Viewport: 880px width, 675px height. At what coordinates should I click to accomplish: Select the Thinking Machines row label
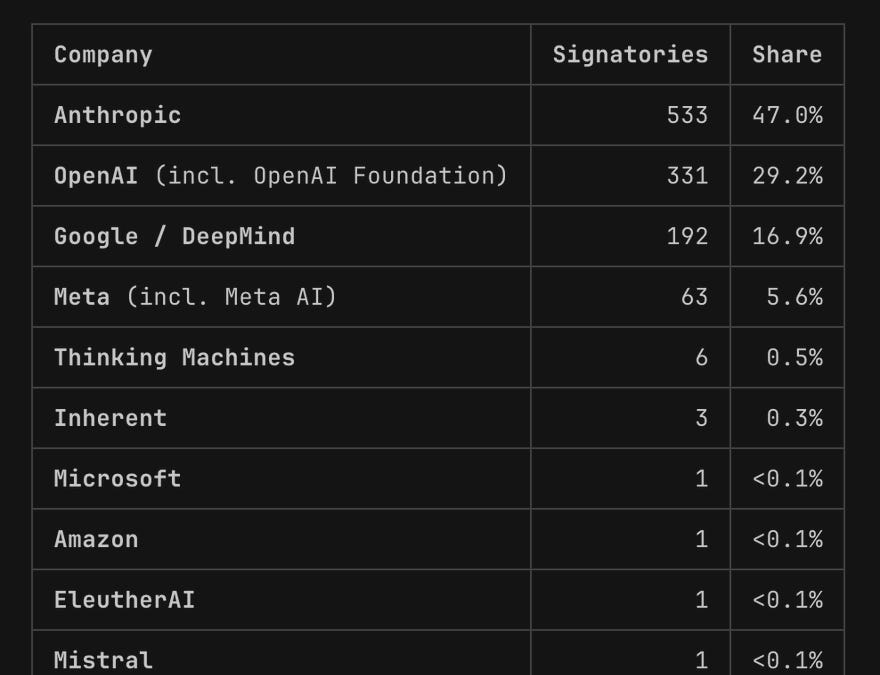pos(175,358)
